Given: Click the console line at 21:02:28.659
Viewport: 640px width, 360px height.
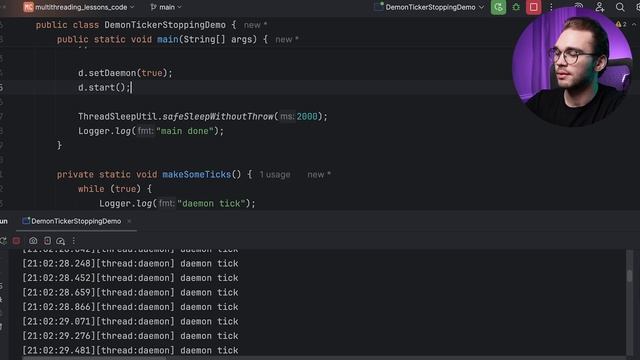Looking at the screenshot, I should click(x=130, y=293).
